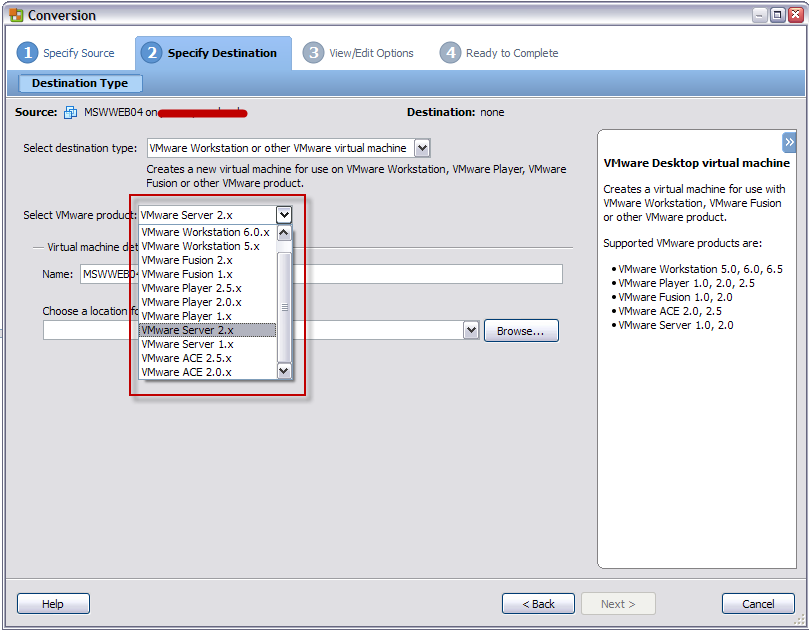Image resolution: width=809 pixels, height=630 pixels.
Task: Click the Browse... button
Action: [x=520, y=331]
